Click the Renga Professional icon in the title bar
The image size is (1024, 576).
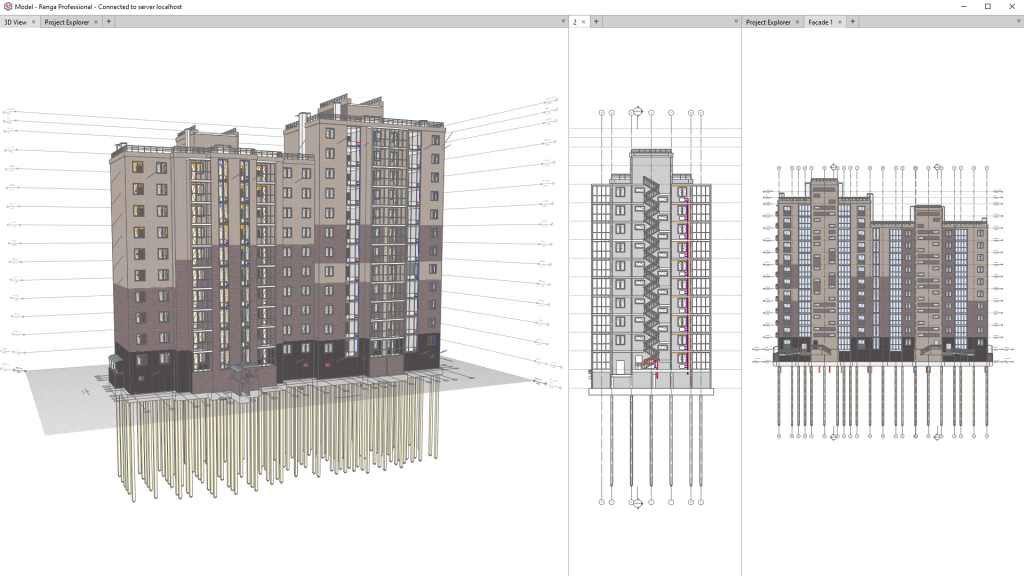point(7,6)
